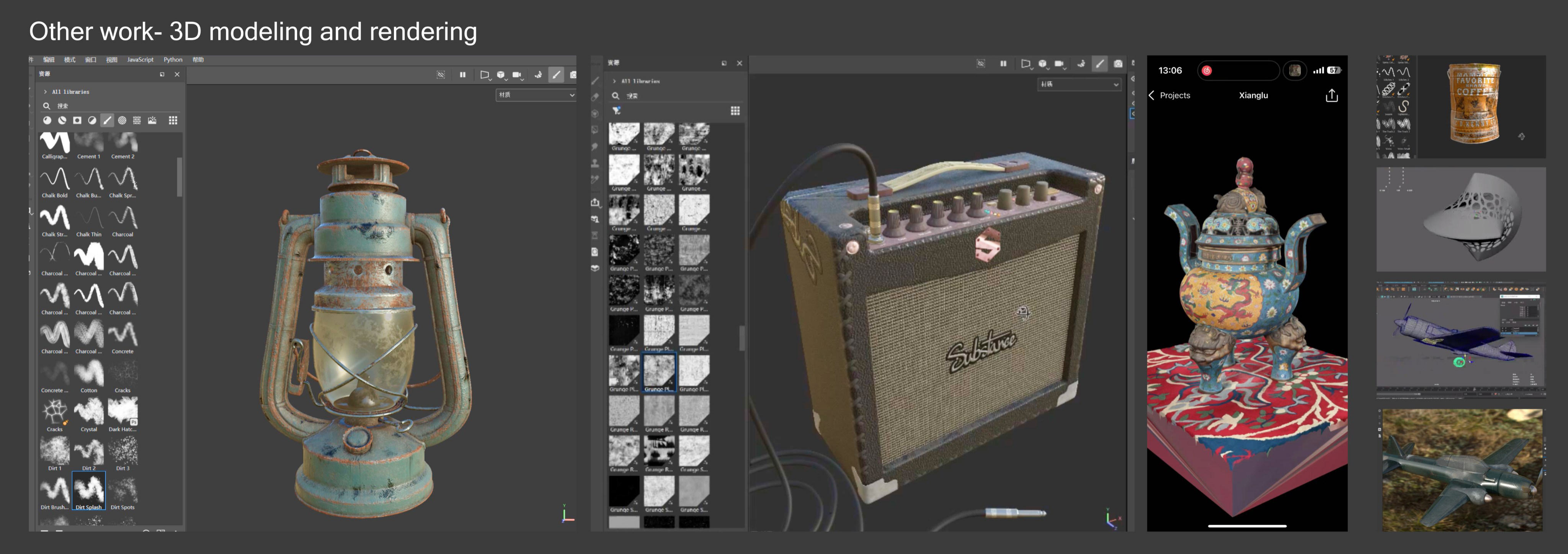Open the 窗口 window menu
The image size is (1568, 554).
pos(91,60)
